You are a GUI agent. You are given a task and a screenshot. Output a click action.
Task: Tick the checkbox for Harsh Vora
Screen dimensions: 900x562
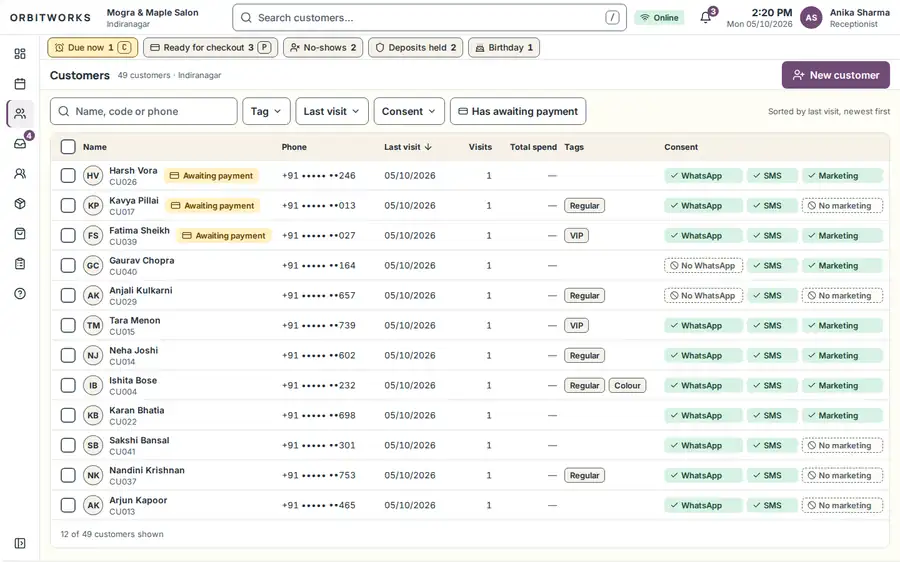tap(68, 176)
